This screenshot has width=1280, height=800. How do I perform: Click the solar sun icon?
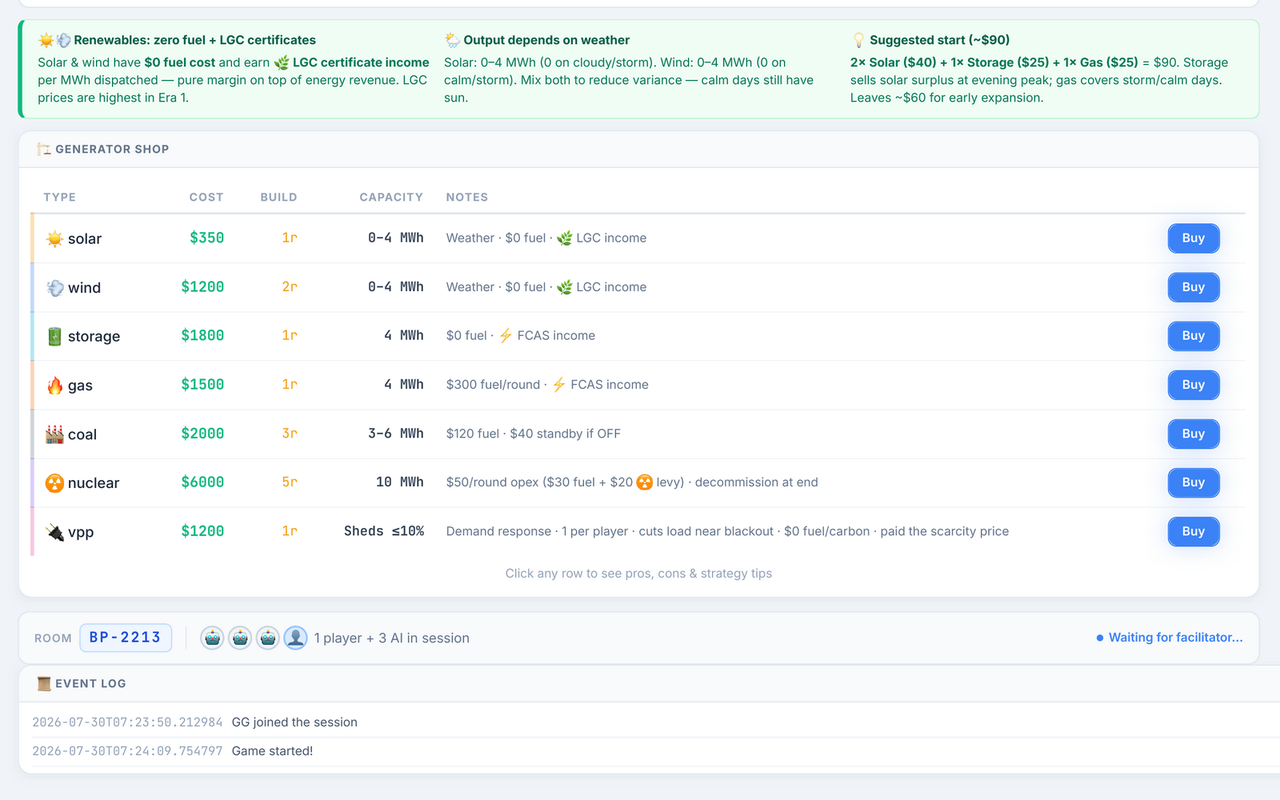pyautogui.click(x=54, y=239)
